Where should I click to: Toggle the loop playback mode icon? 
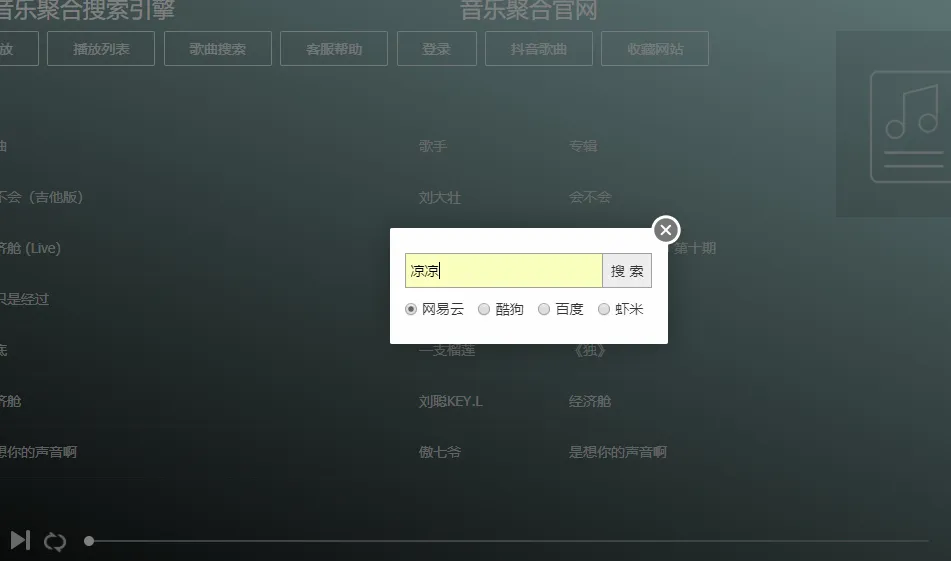[x=55, y=542]
